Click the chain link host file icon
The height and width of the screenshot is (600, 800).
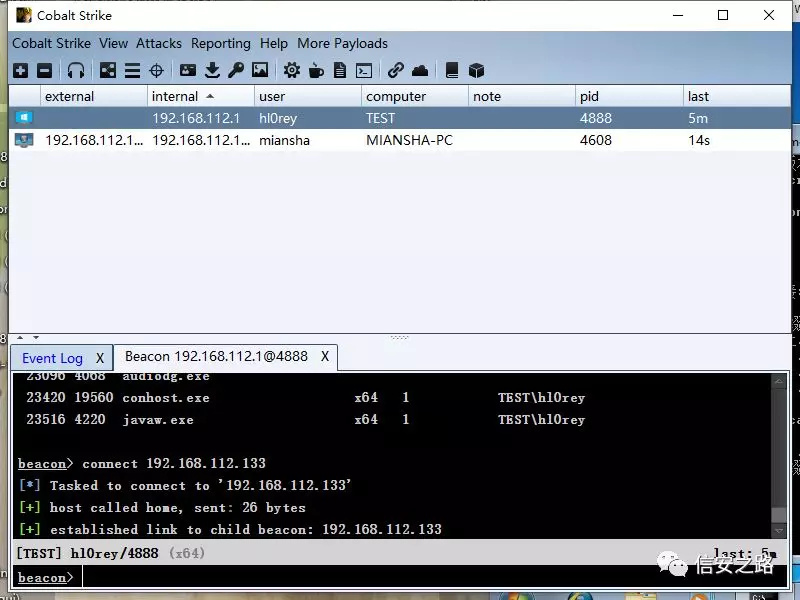point(395,70)
